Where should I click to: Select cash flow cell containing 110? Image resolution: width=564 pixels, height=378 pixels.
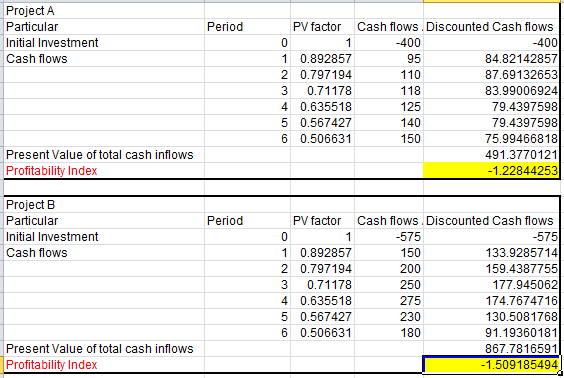pyautogui.click(x=389, y=75)
